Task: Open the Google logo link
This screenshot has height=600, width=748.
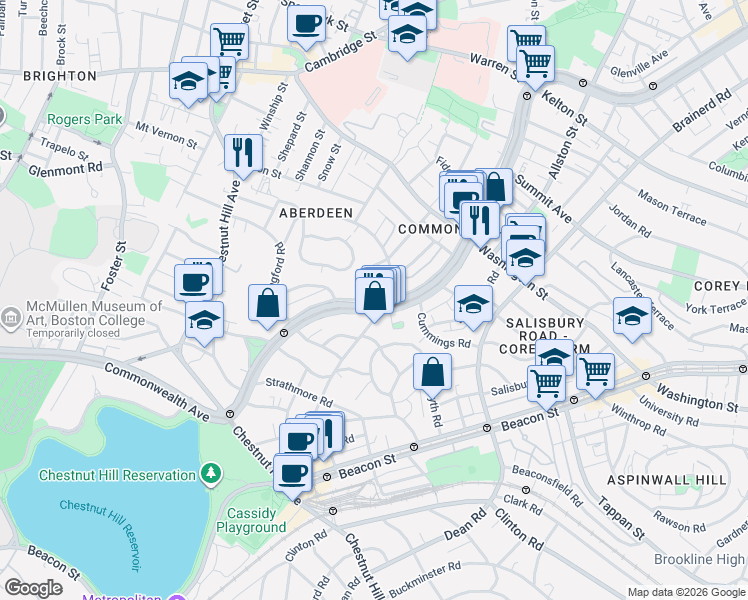Action: click(x=33, y=588)
